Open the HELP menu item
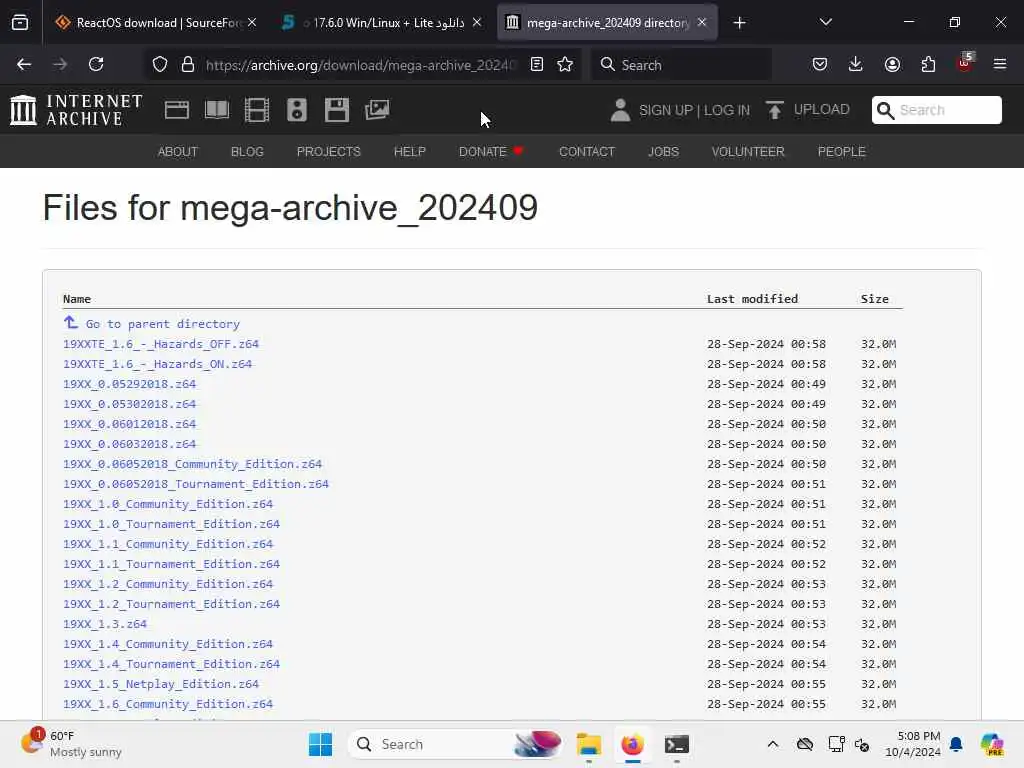The height and width of the screenshot is (768, 1024). click(409, 152)
